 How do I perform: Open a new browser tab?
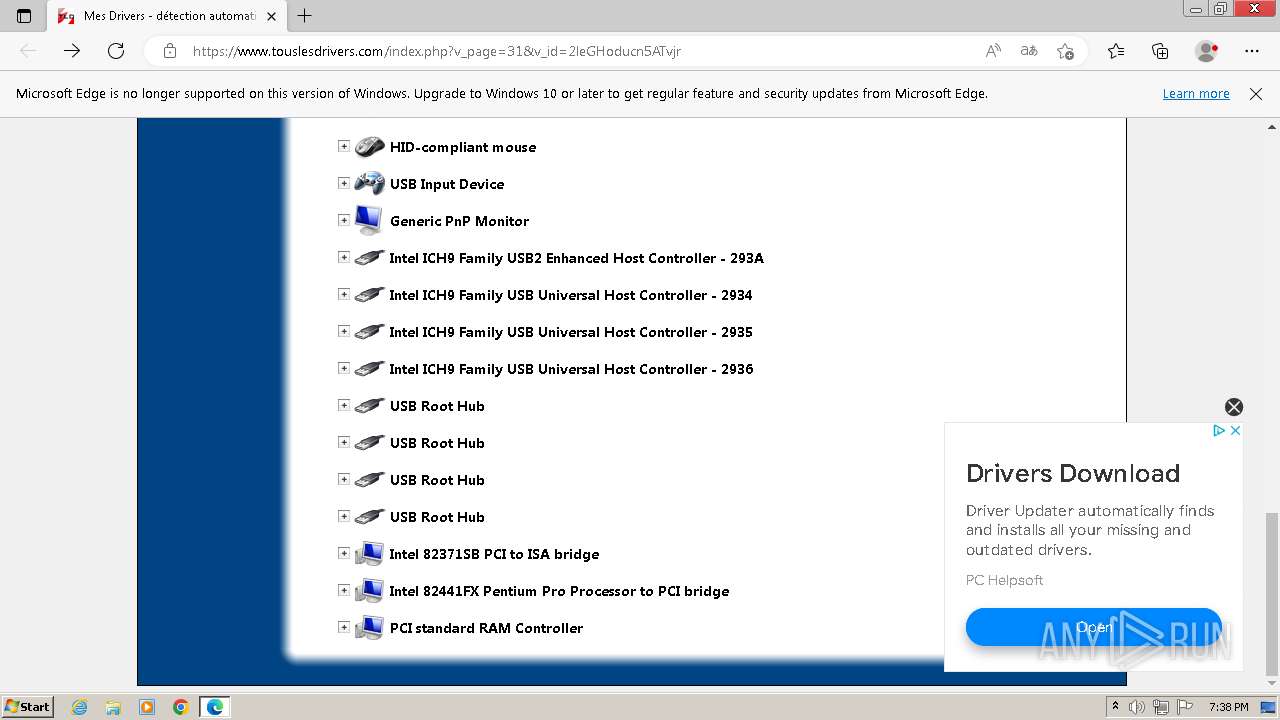coord(305,16)
